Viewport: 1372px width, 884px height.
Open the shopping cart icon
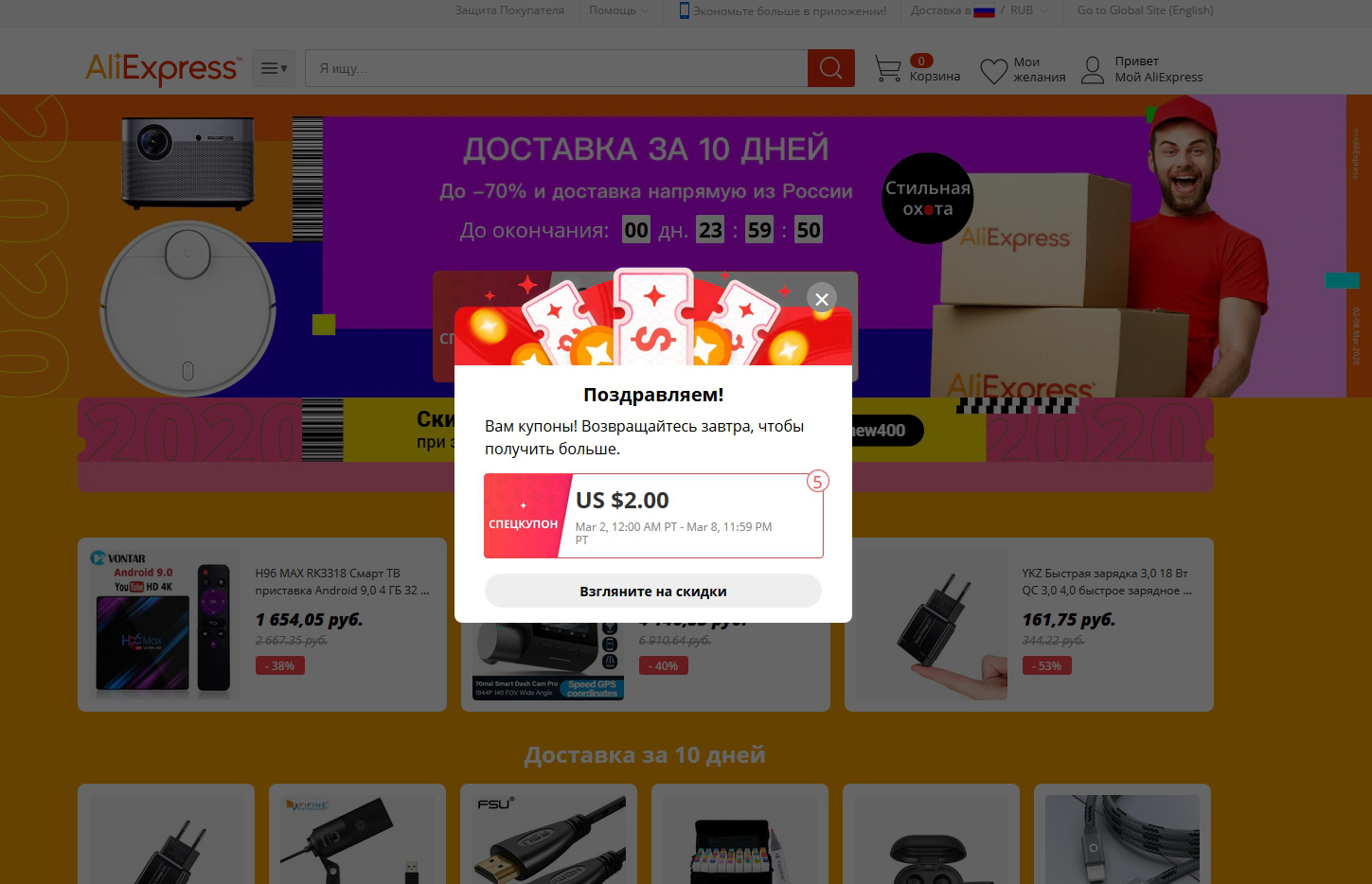pyautogui.click(x=887, y=69)
